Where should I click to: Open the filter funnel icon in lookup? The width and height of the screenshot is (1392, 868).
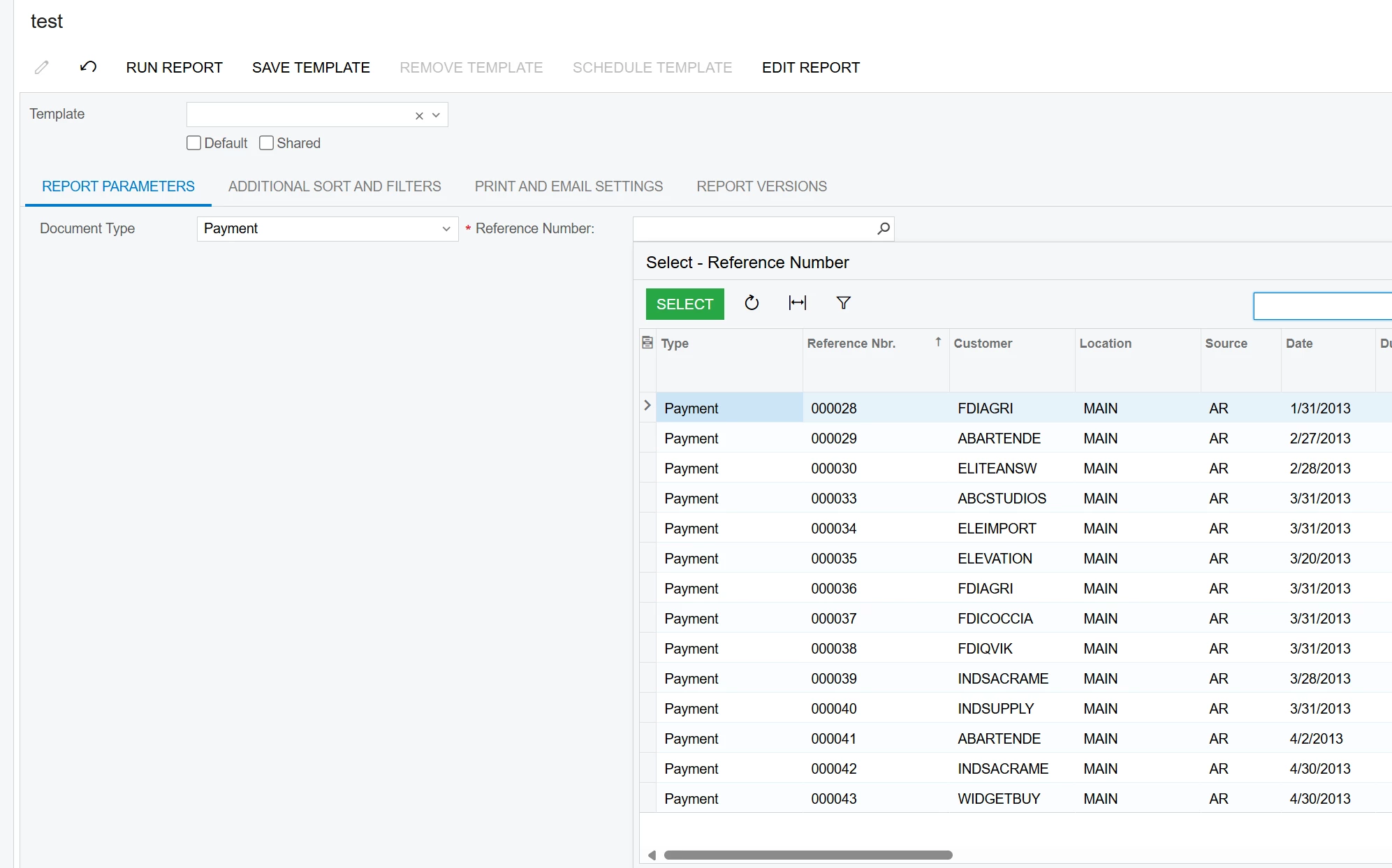(x=843, y=303)
